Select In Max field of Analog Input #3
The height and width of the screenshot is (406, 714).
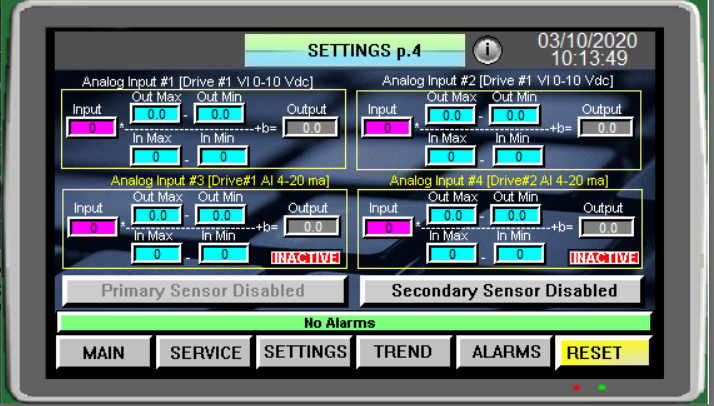point(156,253)
